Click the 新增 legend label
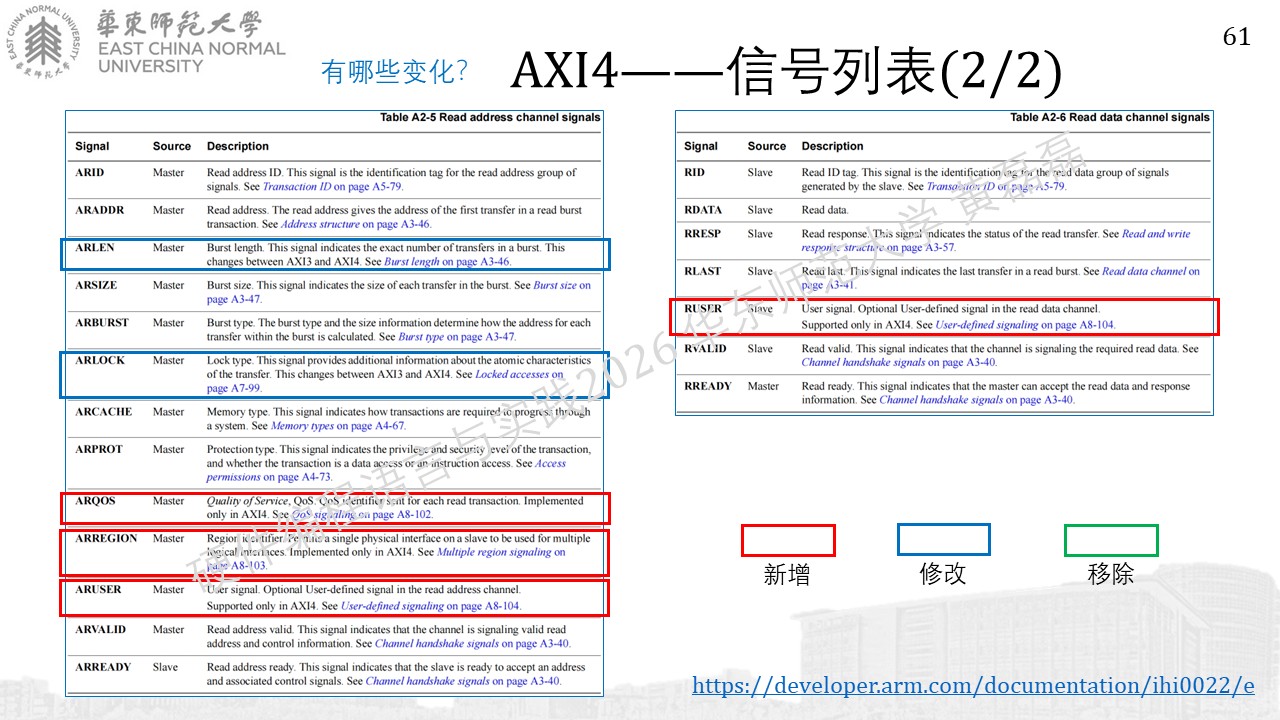Screen dimensions: 1280x720 (787, 574)
